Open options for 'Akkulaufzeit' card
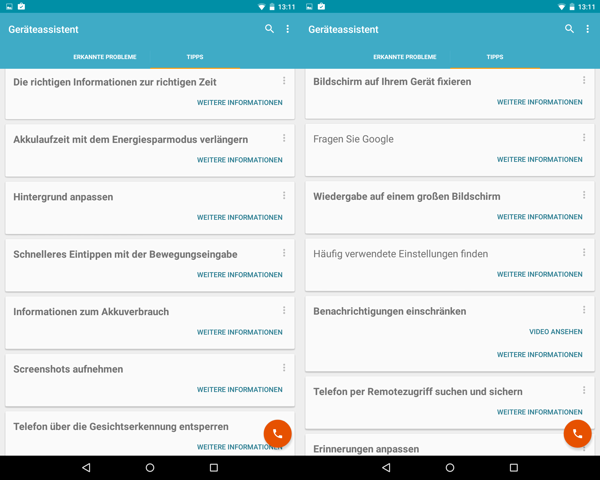 coord(284,138)
